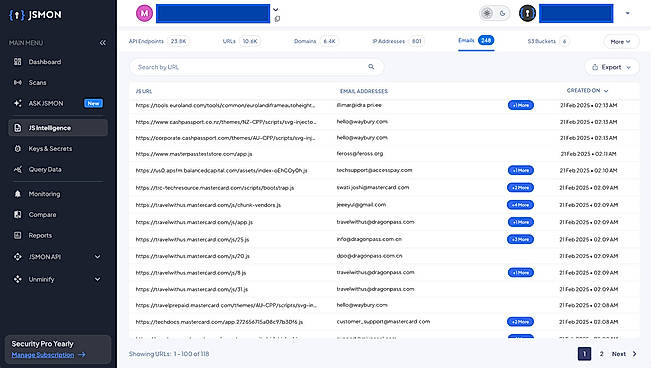Switch to IP Addresses tab

click(x=398, y=41)
